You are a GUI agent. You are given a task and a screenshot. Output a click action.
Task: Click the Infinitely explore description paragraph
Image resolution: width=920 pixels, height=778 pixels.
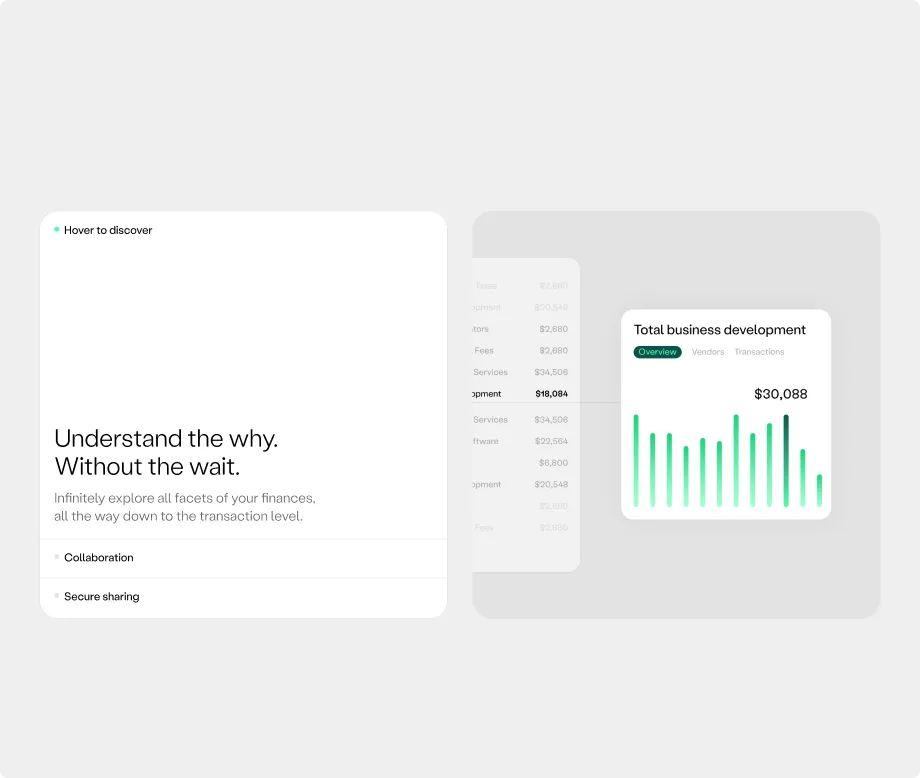184,507
